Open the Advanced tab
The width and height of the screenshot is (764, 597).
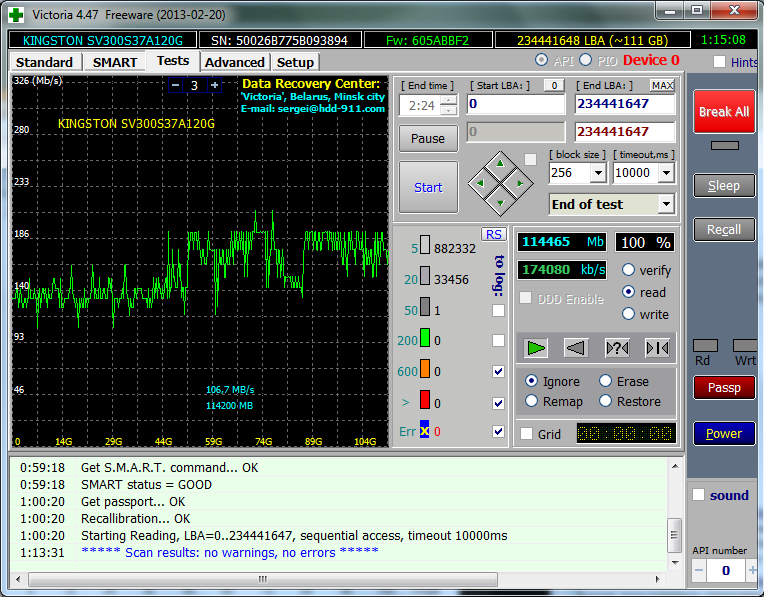coord(234,62)
